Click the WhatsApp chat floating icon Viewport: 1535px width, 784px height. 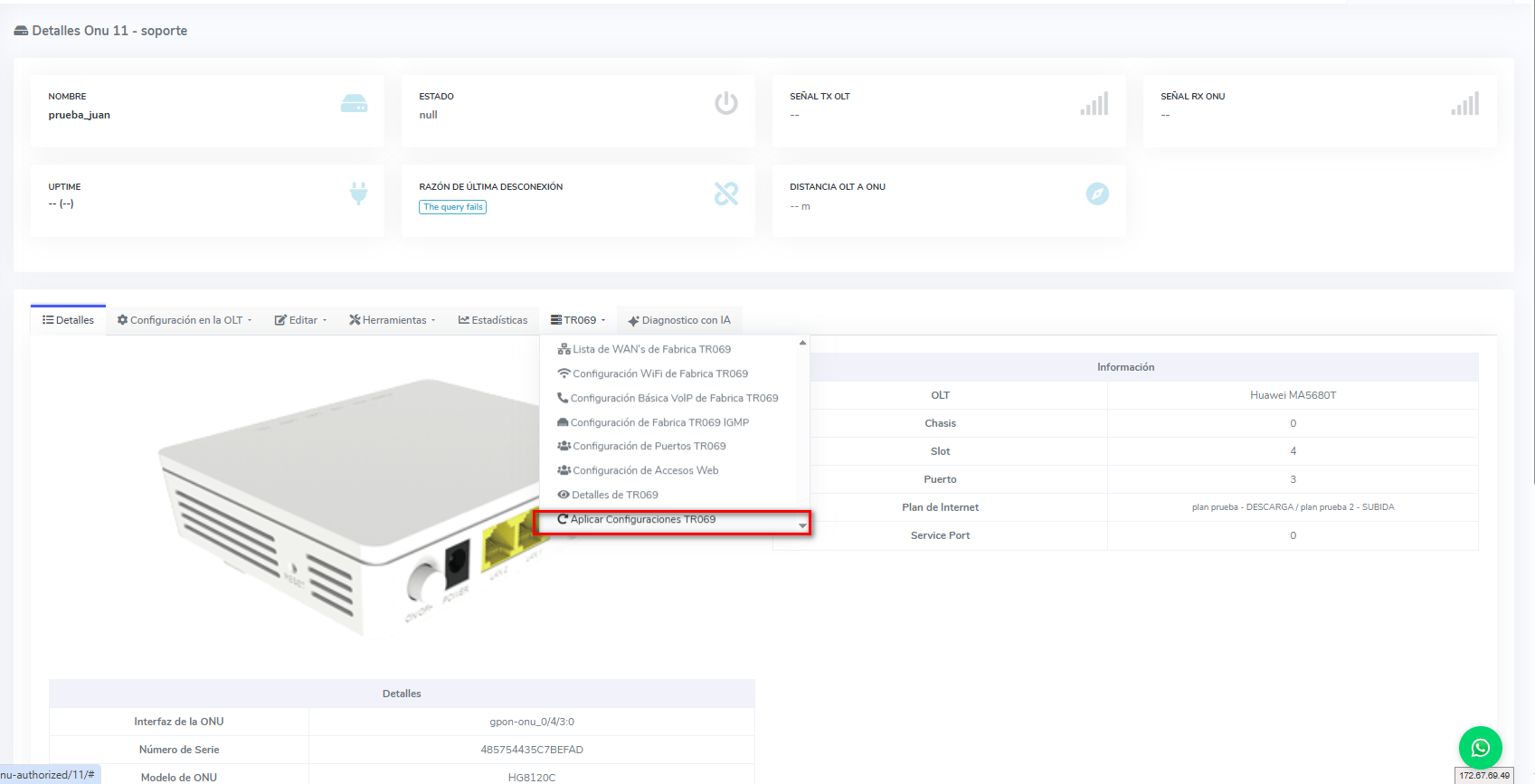point(1480,748)
